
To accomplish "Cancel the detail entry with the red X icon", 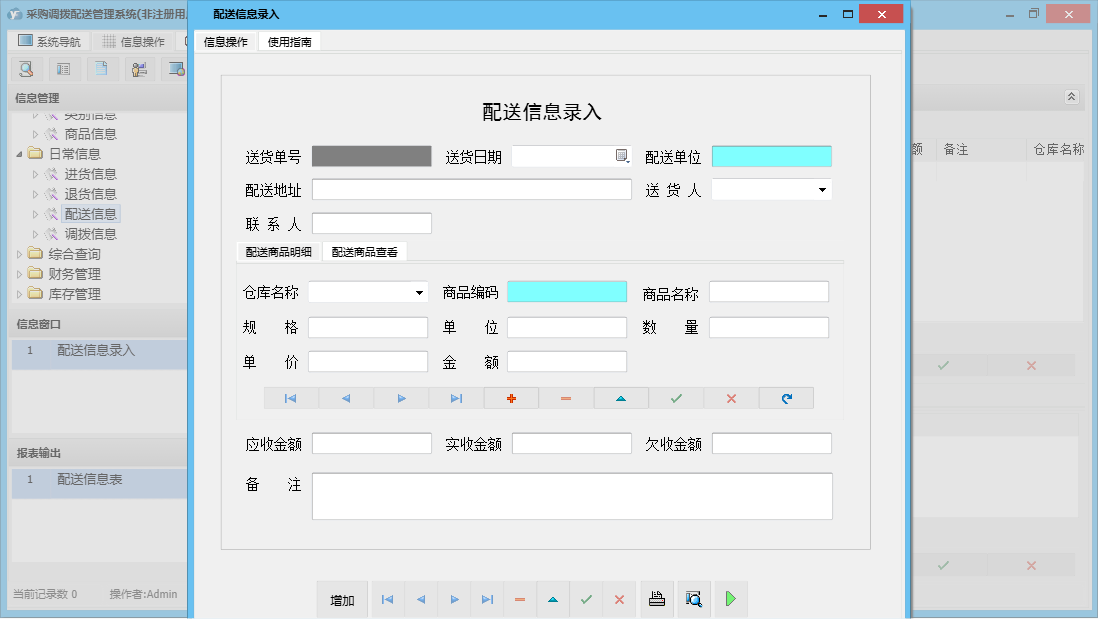I will [731, 398].
